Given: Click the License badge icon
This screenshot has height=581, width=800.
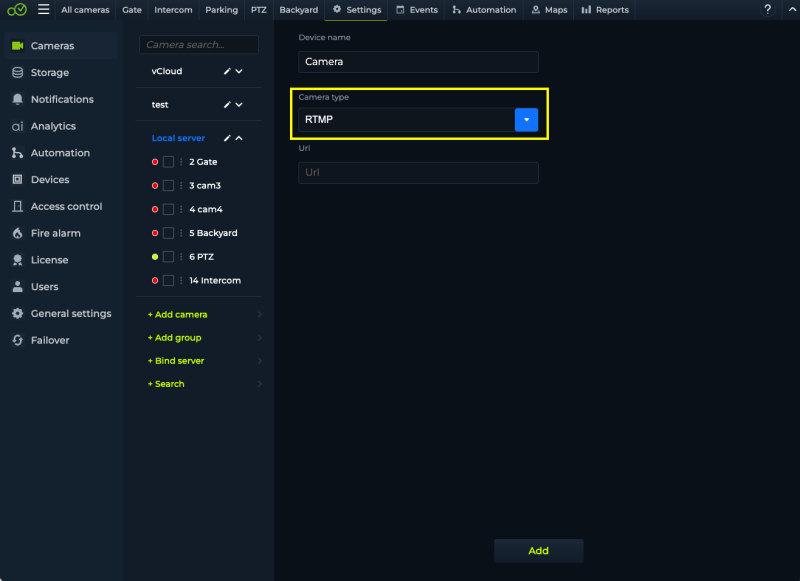Looking at the screenshot, I should (x=17, y=260).
